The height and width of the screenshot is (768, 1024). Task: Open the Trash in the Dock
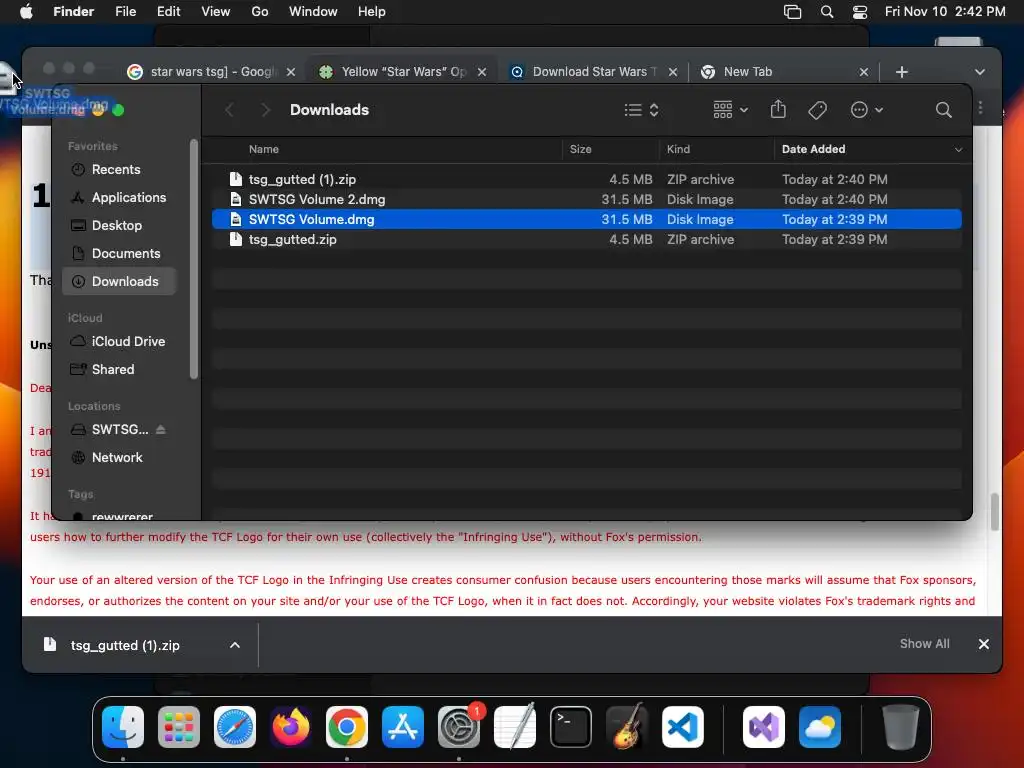pyautogui.click(x=901, y=727)
